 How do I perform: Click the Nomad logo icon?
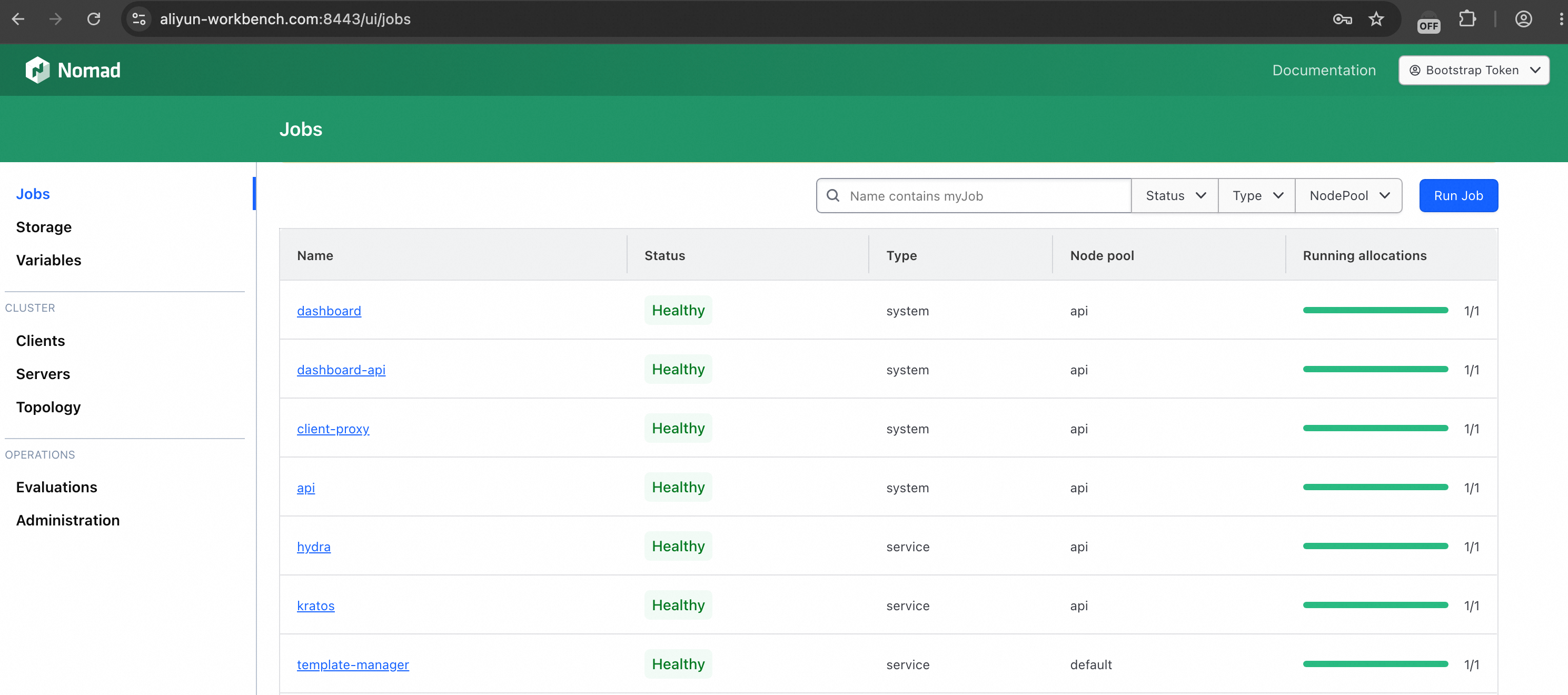click(37, 70)
